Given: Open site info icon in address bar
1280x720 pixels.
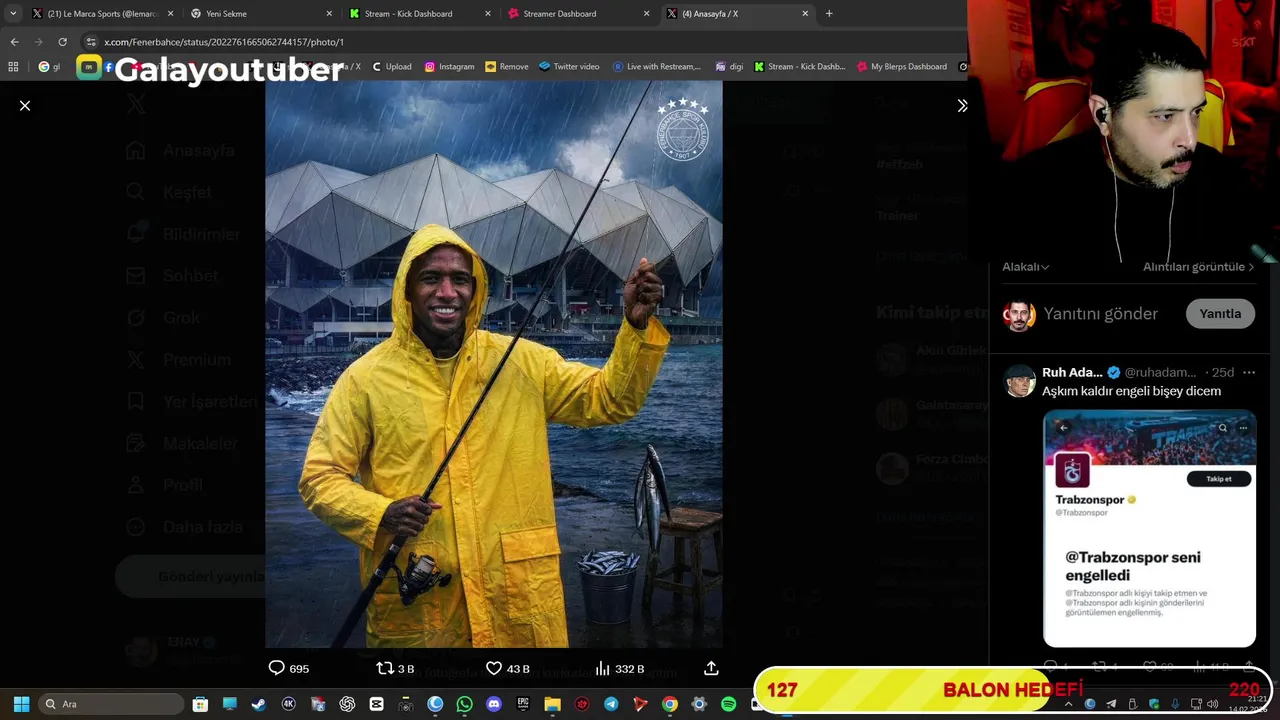Looking at the screenshot, I should (x=91, y=42).
